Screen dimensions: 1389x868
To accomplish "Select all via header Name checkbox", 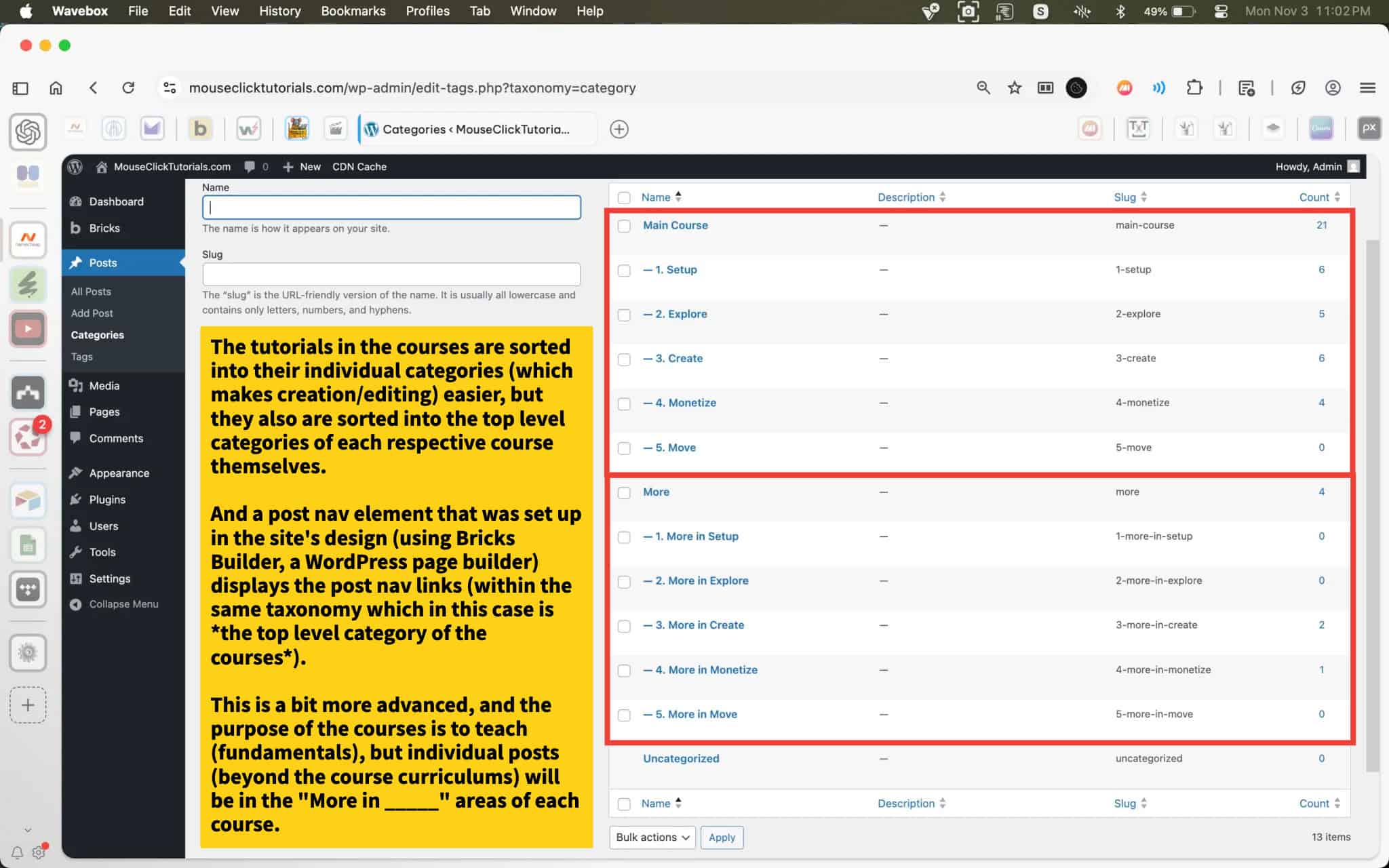I will click(624, 197).
